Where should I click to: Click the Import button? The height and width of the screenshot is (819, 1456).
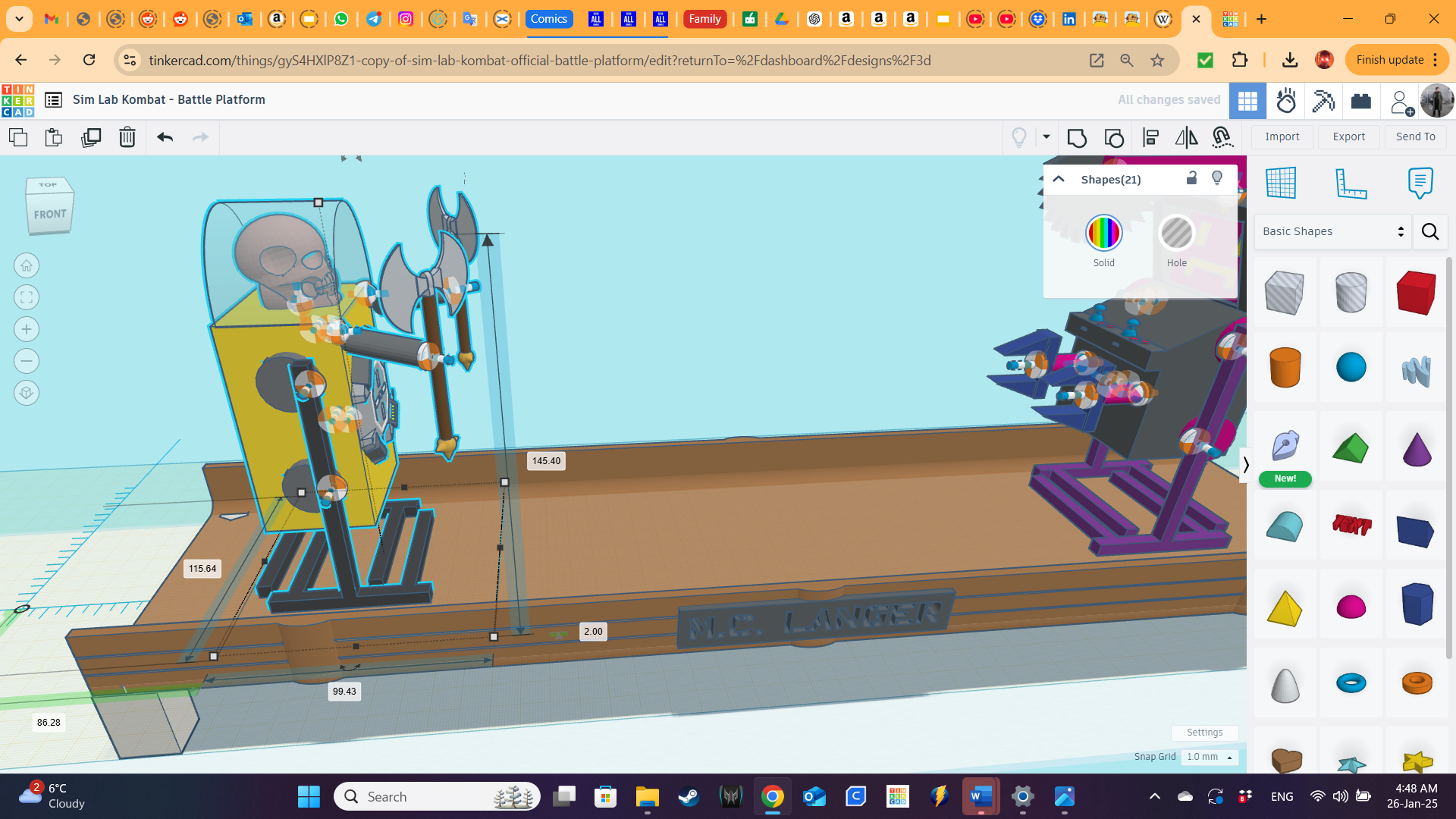pos(1282,136)
